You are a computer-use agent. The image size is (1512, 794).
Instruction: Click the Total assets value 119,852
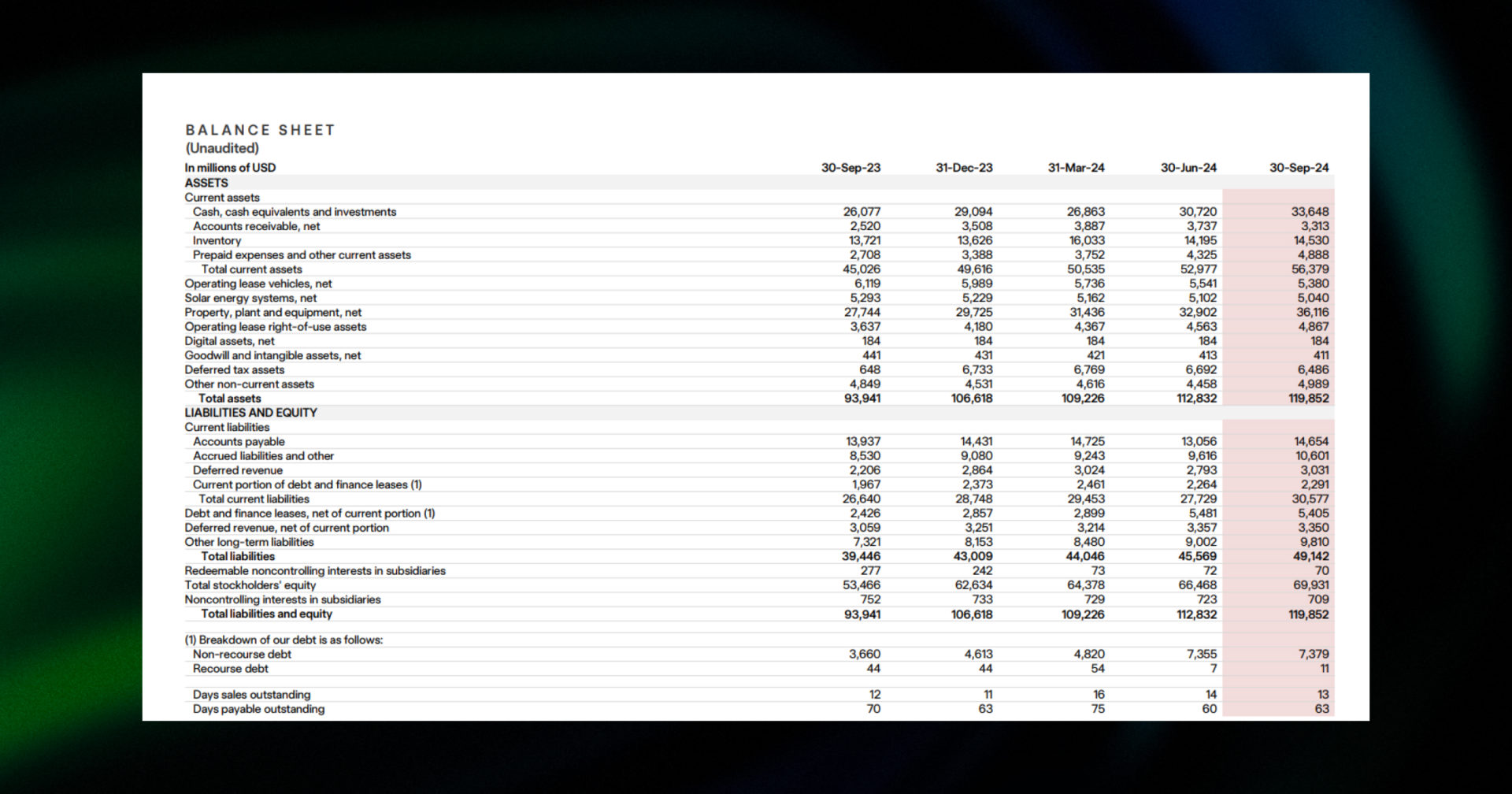[x=1307, y=398]
